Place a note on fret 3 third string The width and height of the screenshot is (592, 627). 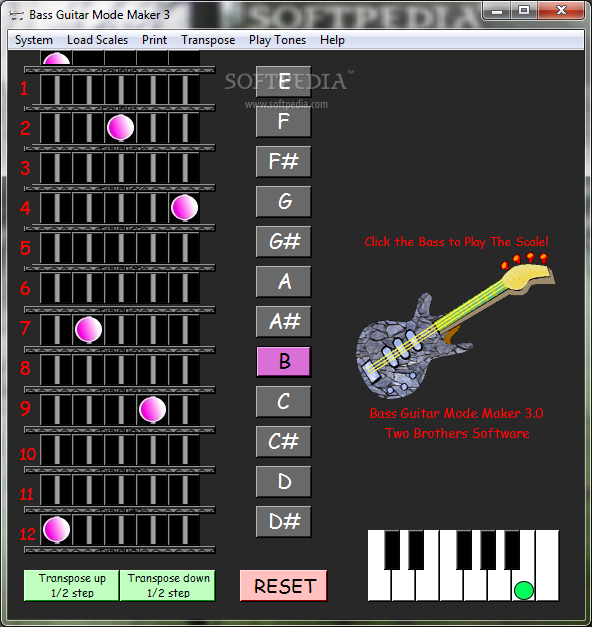pyautogui.click(x=120, y=168)
